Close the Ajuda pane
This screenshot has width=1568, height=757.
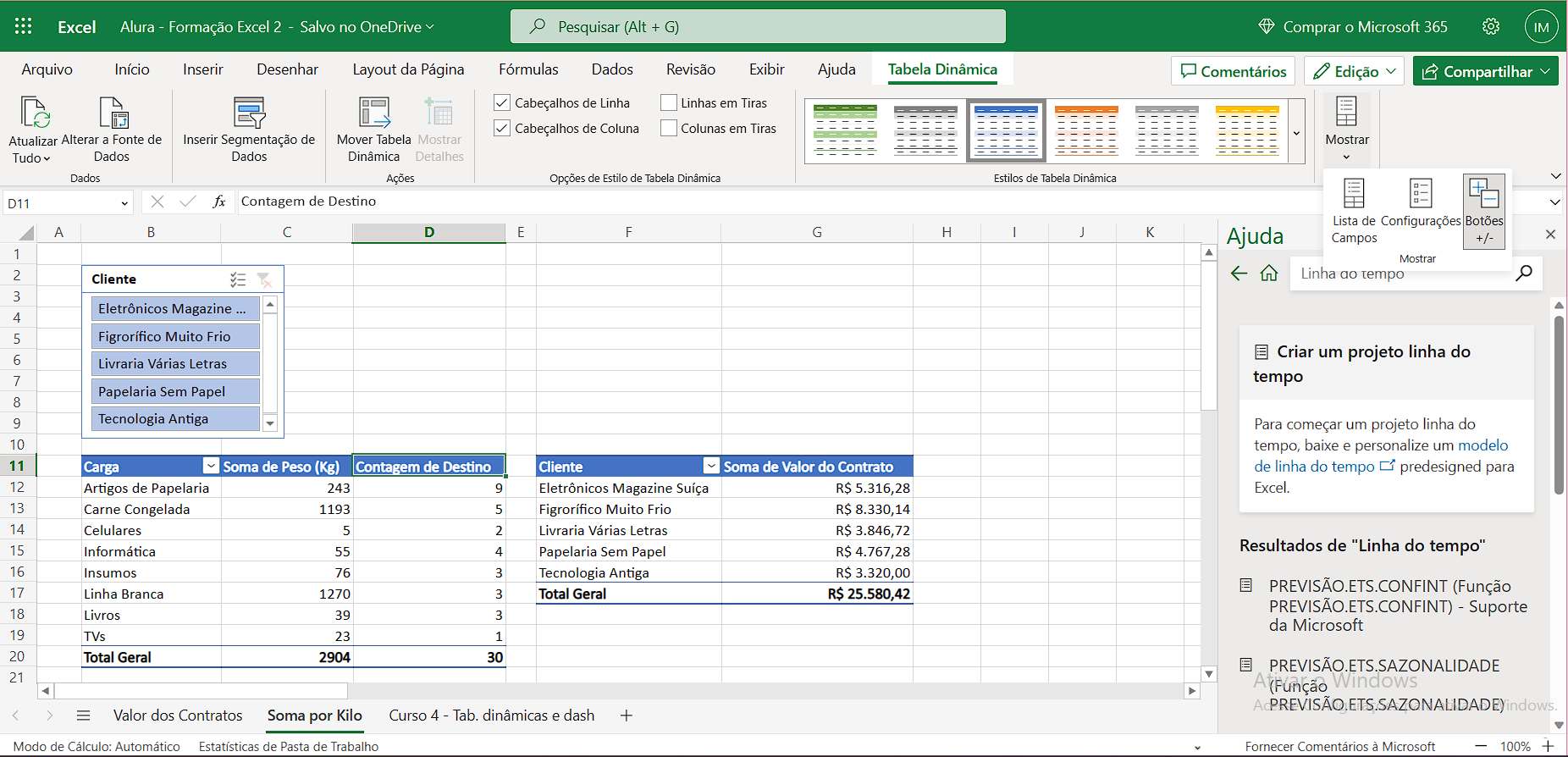[x=1550, y=235]
